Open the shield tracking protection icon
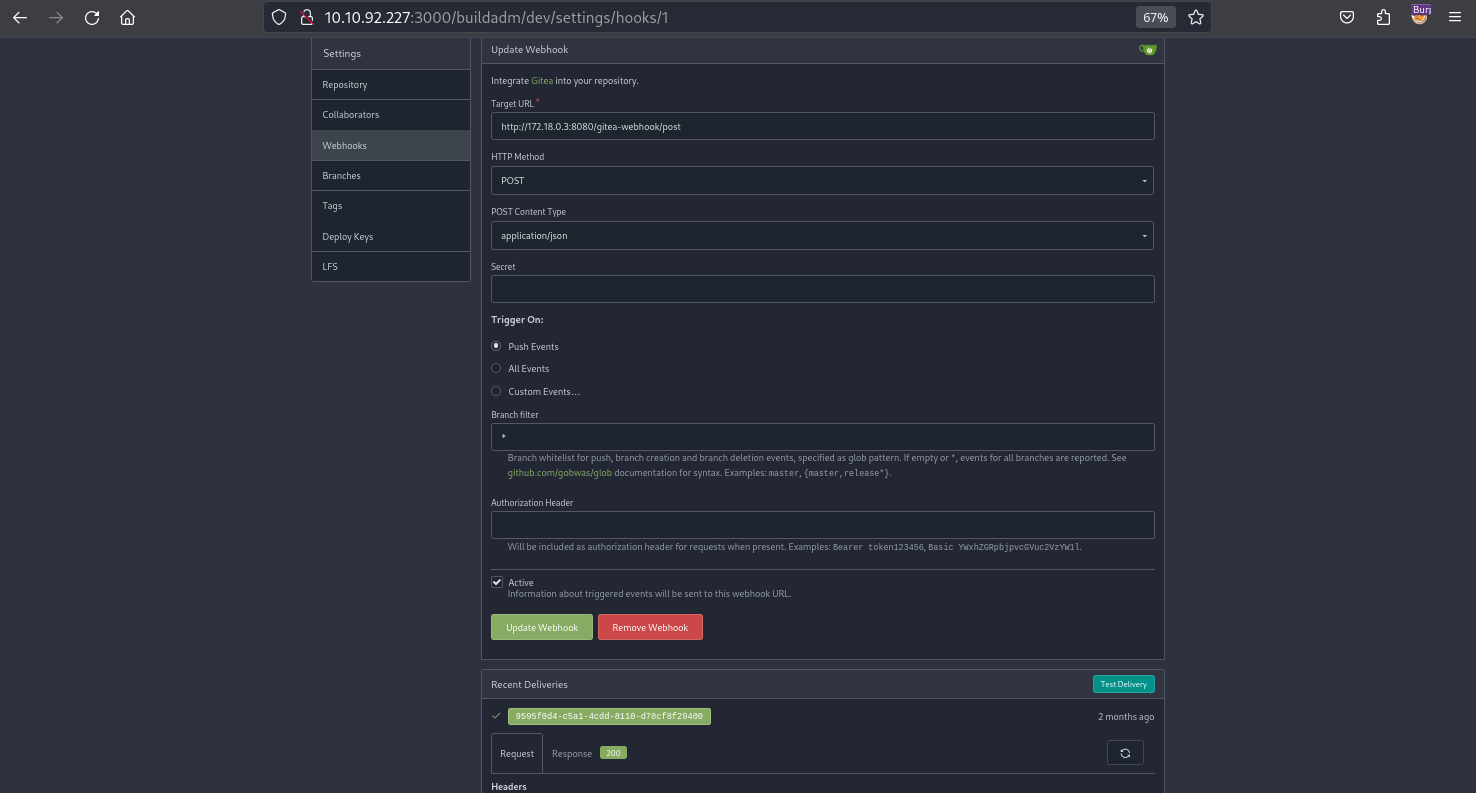This screenshot has width=1476, height=793. (280, 17)
